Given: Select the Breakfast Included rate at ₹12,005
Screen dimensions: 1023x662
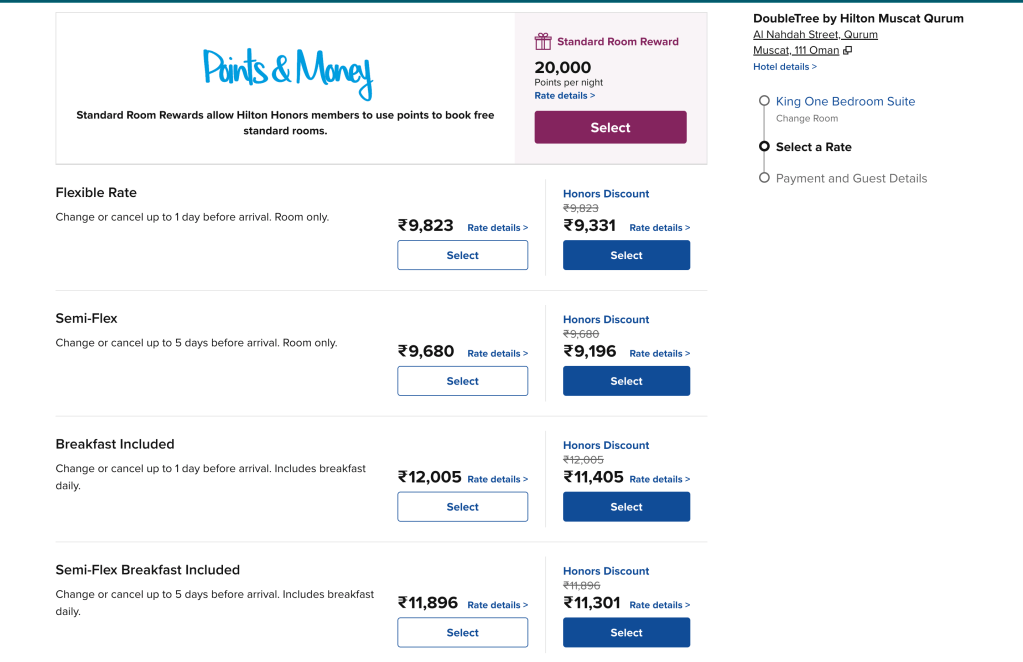Looking at the screenshot, I should pos(462,507).
